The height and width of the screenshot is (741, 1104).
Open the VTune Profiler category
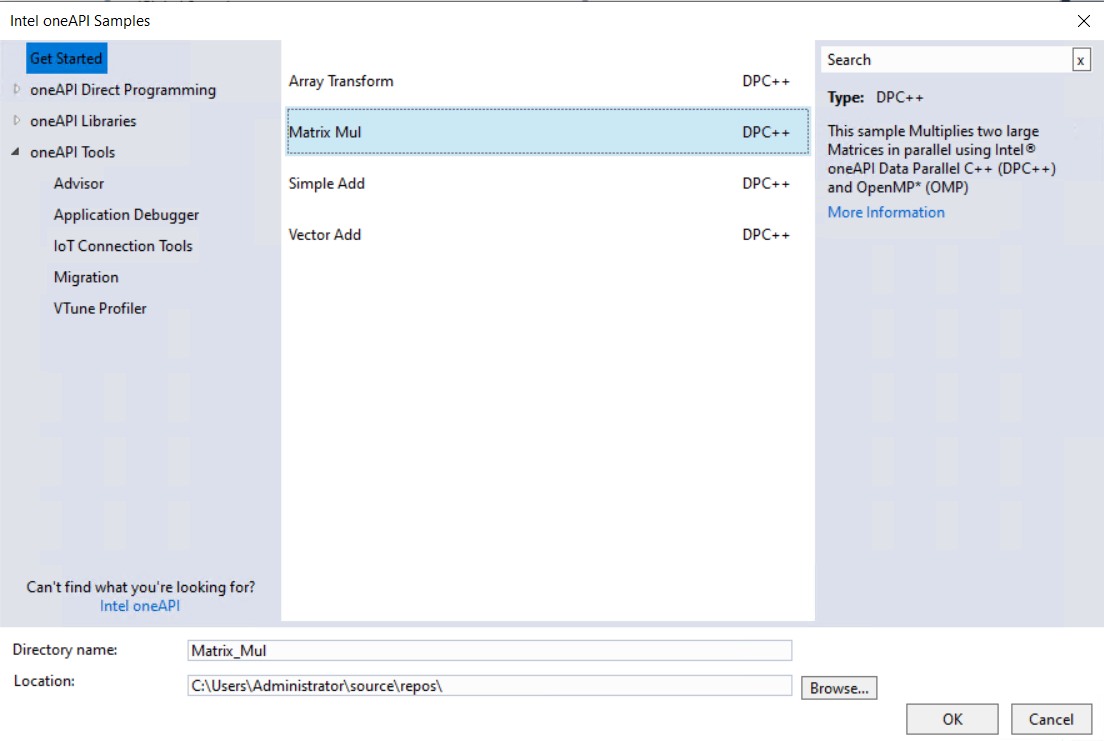point(100,308)
